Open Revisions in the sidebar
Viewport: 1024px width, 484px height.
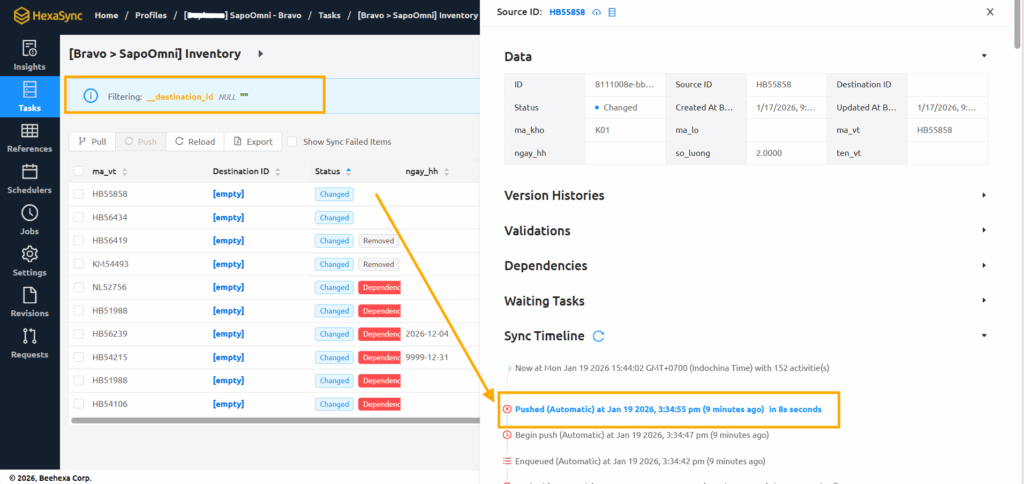[29, 301]
